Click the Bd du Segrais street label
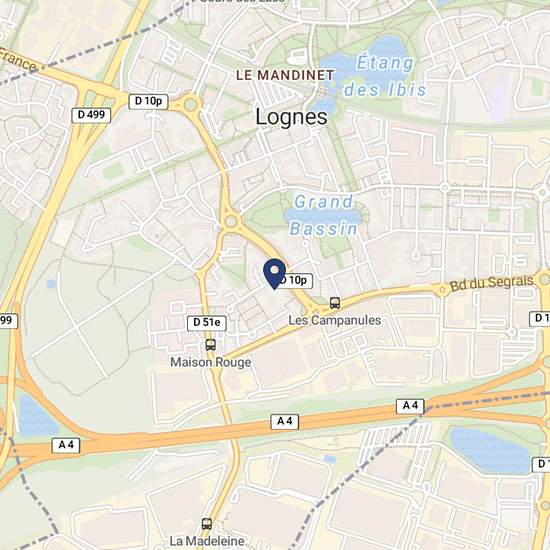This screenshot has height=550, width=550. click(x=491, y=283)
